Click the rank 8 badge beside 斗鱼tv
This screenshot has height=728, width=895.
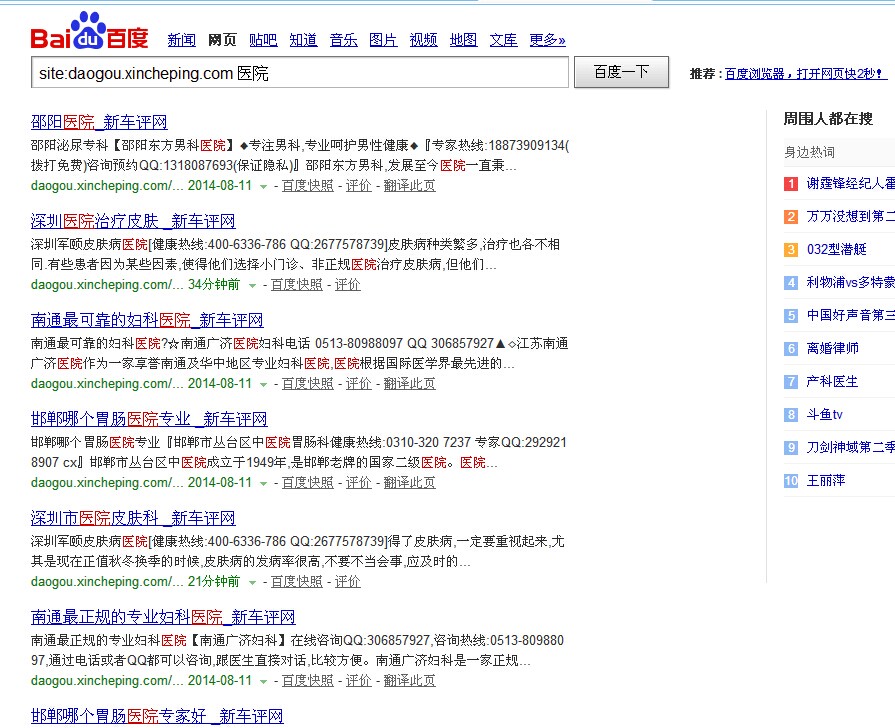[x=790, y=415]
